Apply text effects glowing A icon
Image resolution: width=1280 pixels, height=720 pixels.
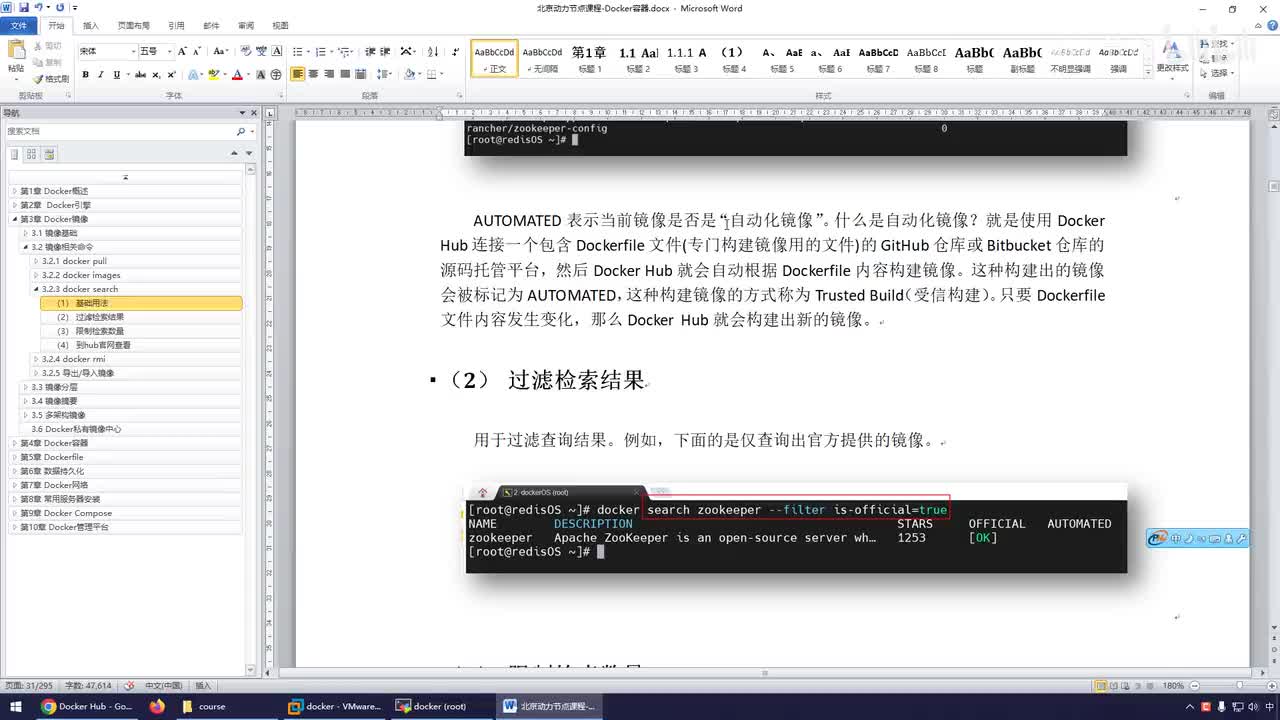coord(194,75)
